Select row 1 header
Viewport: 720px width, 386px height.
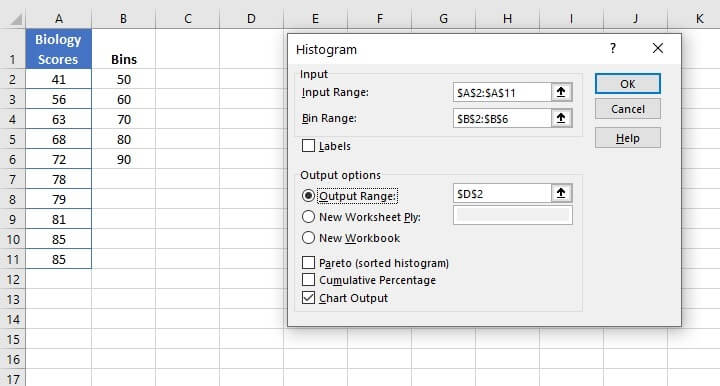[13, 49]
